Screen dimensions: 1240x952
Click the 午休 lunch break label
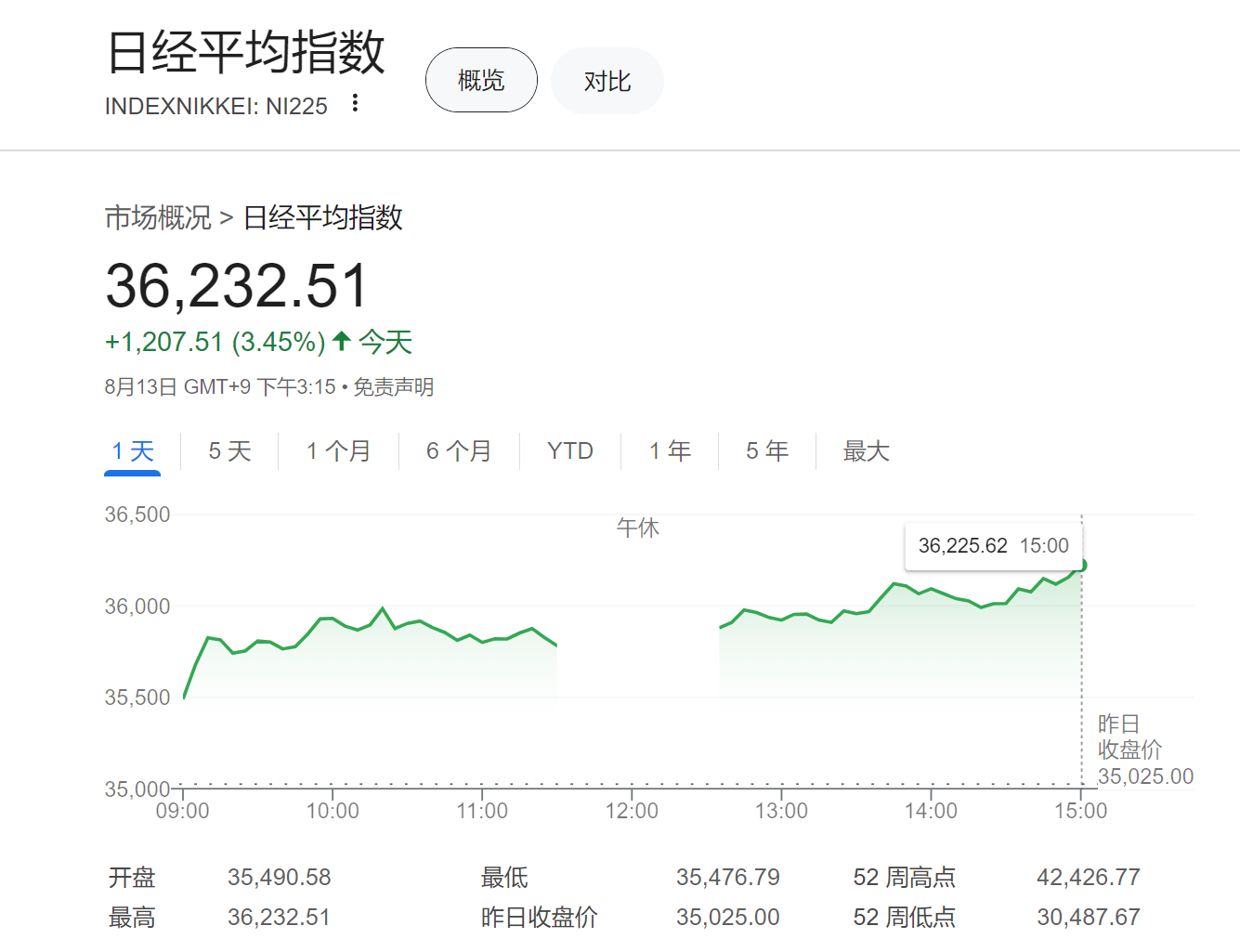[x=638, y=528]
